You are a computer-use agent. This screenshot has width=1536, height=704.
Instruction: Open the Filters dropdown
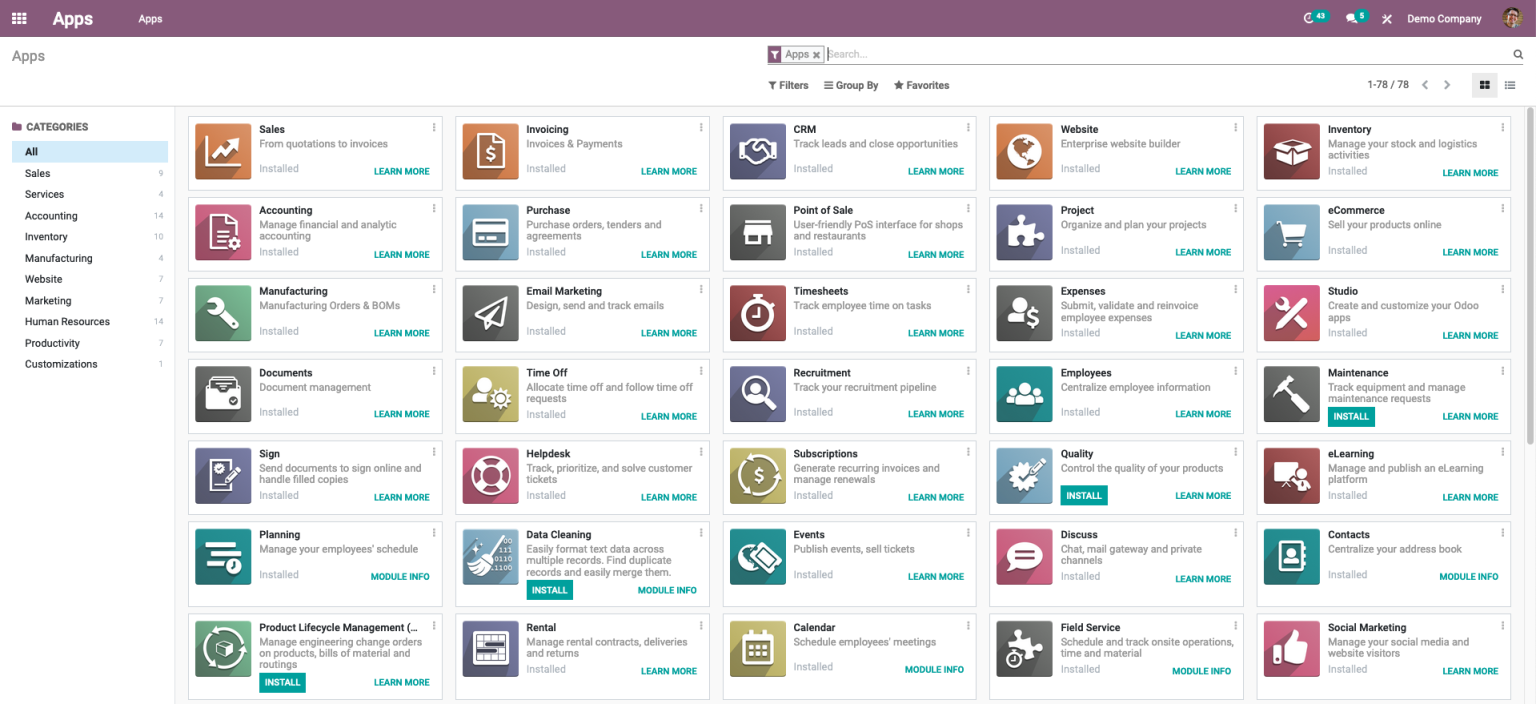pyautogui.click(x=788, y=85)
